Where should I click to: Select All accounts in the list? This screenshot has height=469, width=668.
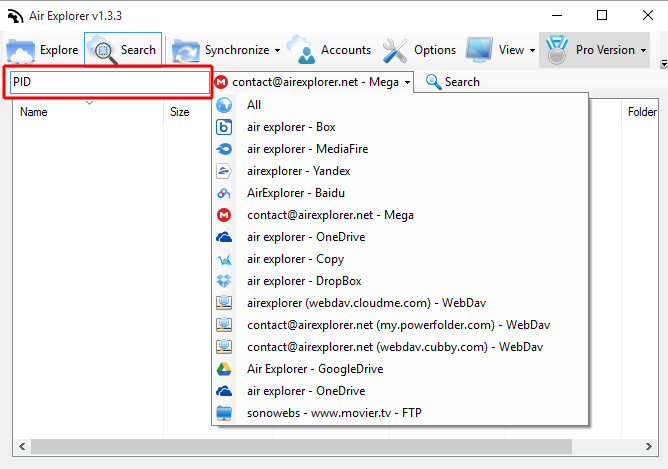point(400,105)
